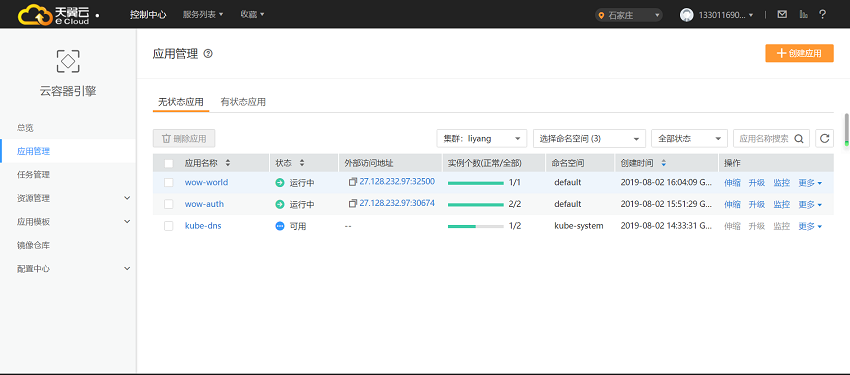This screenshot has height=375, width=850.
Task: Switch to 有状态应用 tab
Action: (x=243, y=102)
